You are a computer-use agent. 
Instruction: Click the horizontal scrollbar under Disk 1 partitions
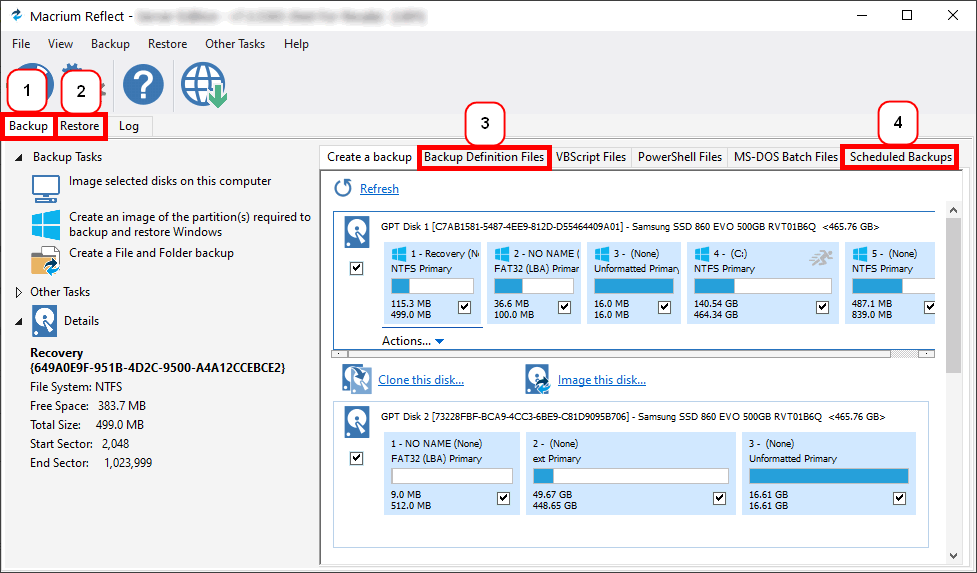[632, 353]
